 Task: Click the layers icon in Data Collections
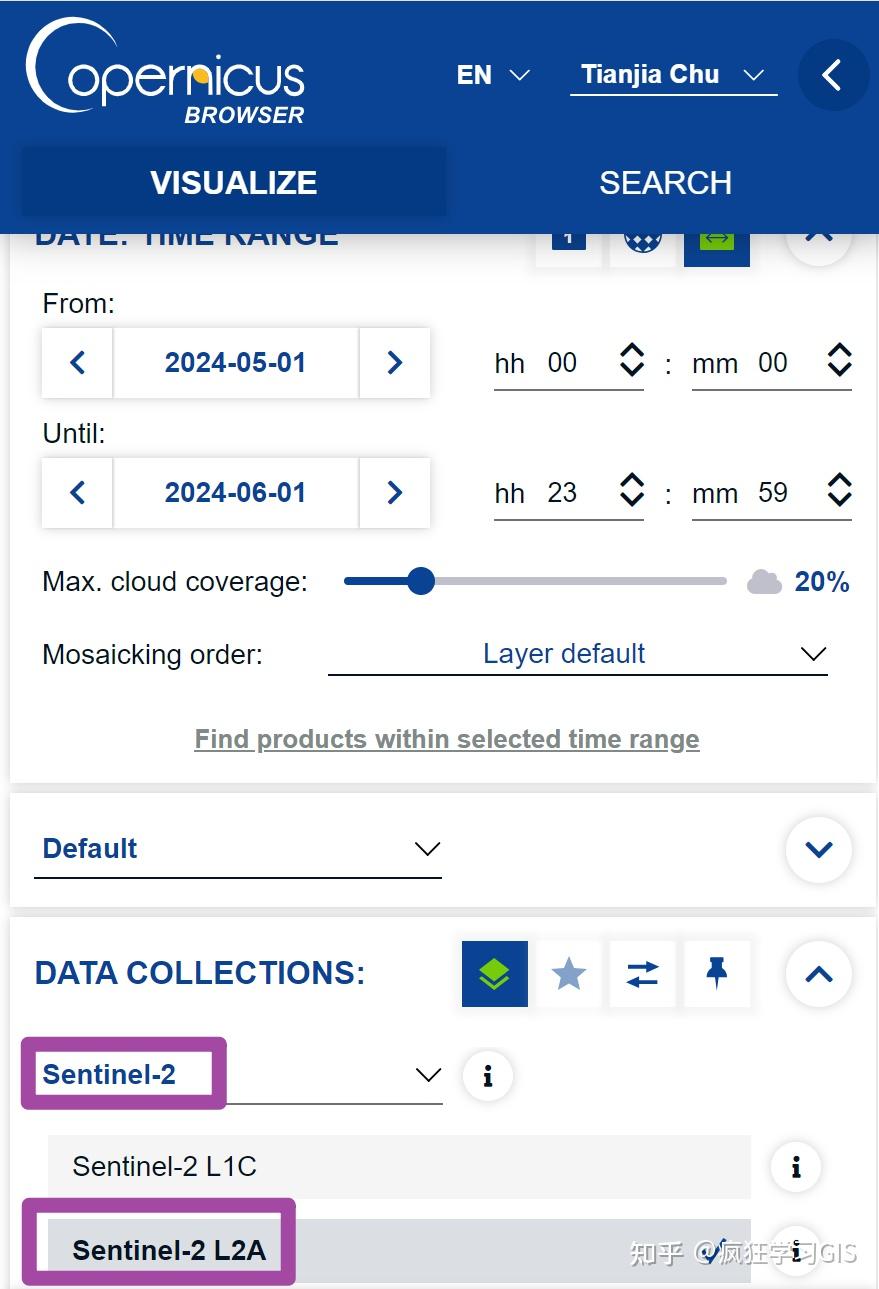coord(494,973)
